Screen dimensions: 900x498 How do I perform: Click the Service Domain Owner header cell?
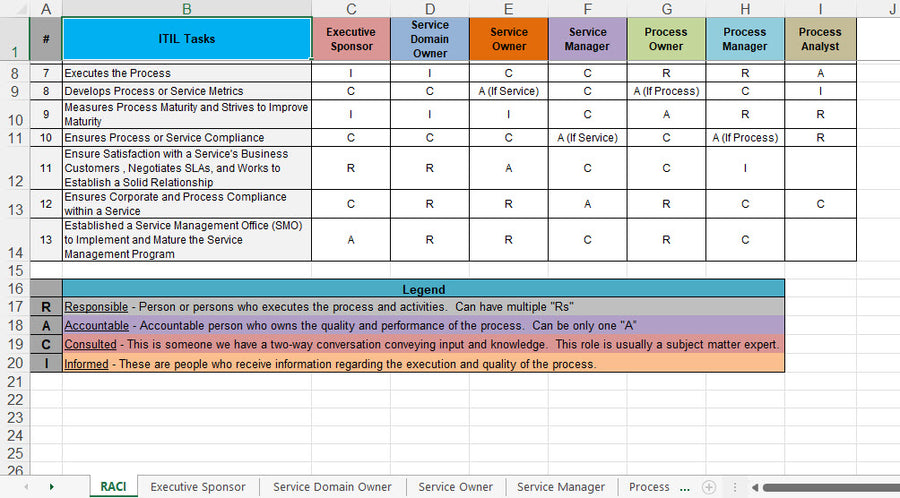(430, 39)
